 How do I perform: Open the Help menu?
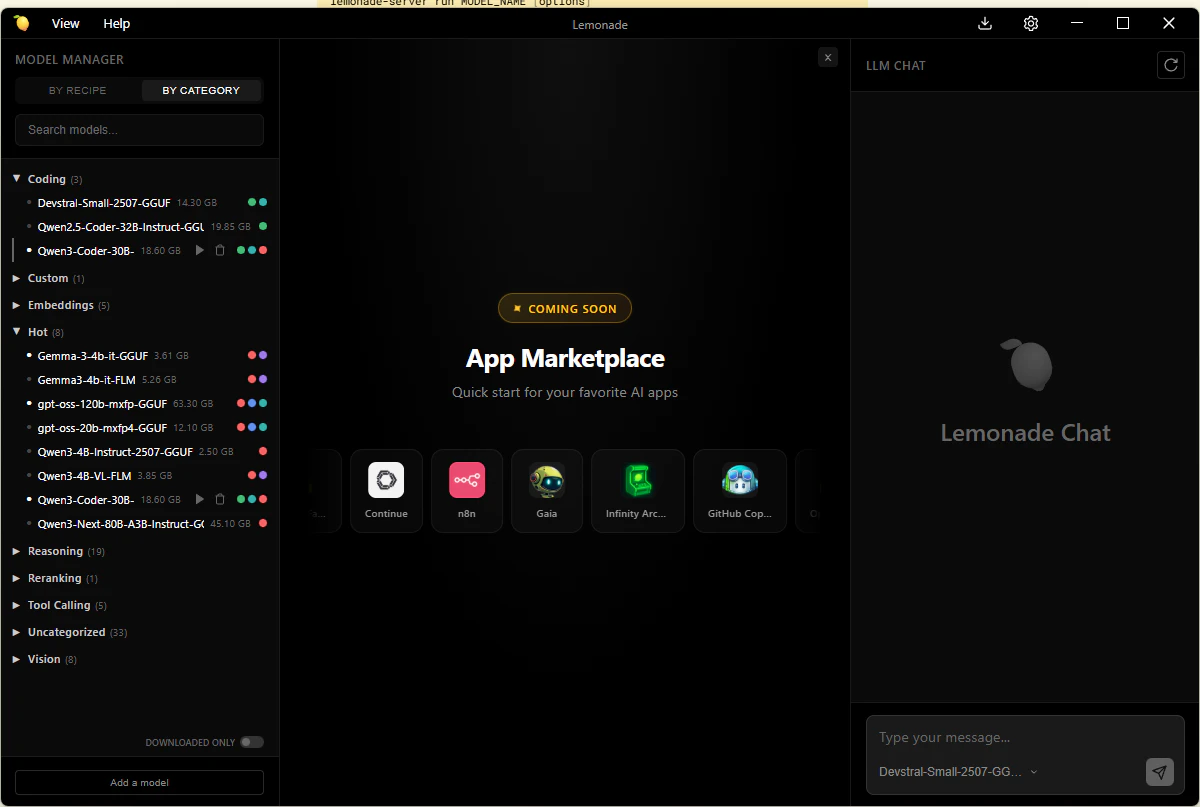(117, 23)
